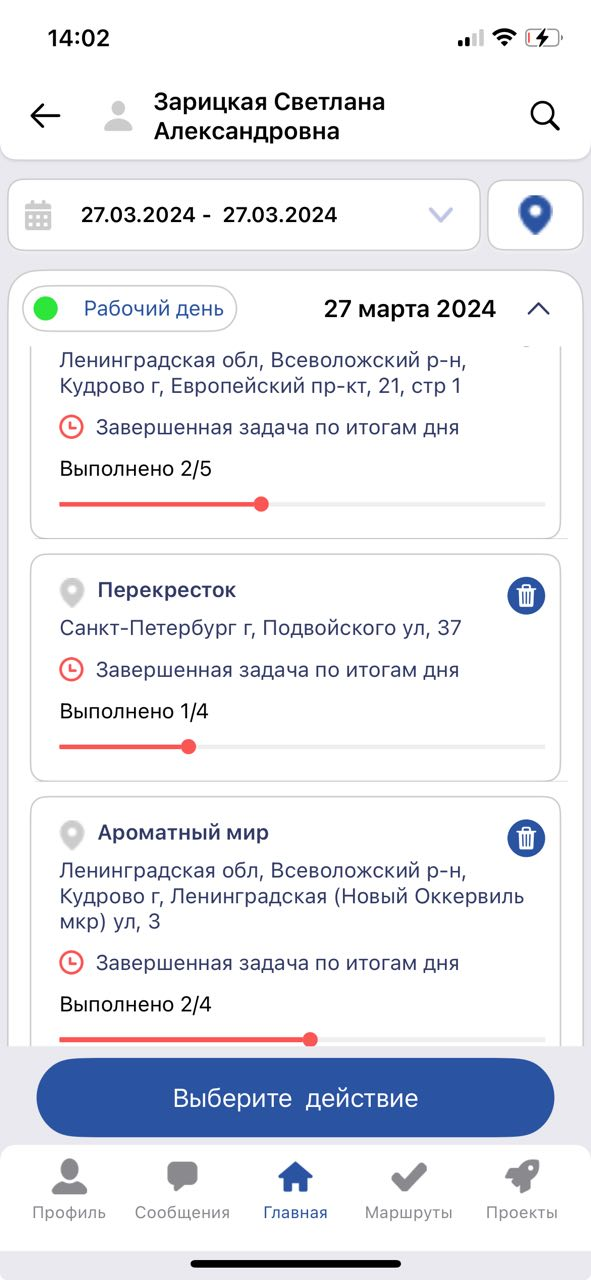Tap the back arrow icon

pyautogui.click(x=45, y=116)
